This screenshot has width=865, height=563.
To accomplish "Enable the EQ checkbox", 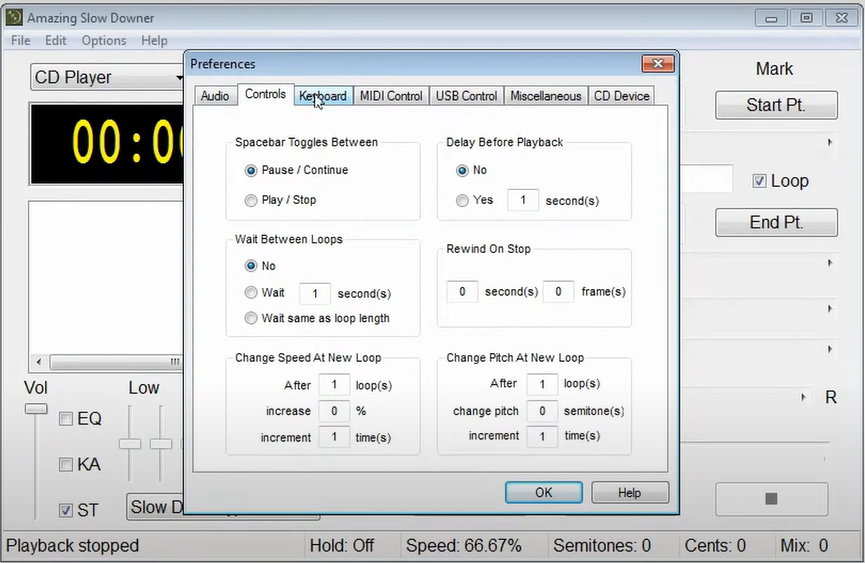I will tap(66, 419).
